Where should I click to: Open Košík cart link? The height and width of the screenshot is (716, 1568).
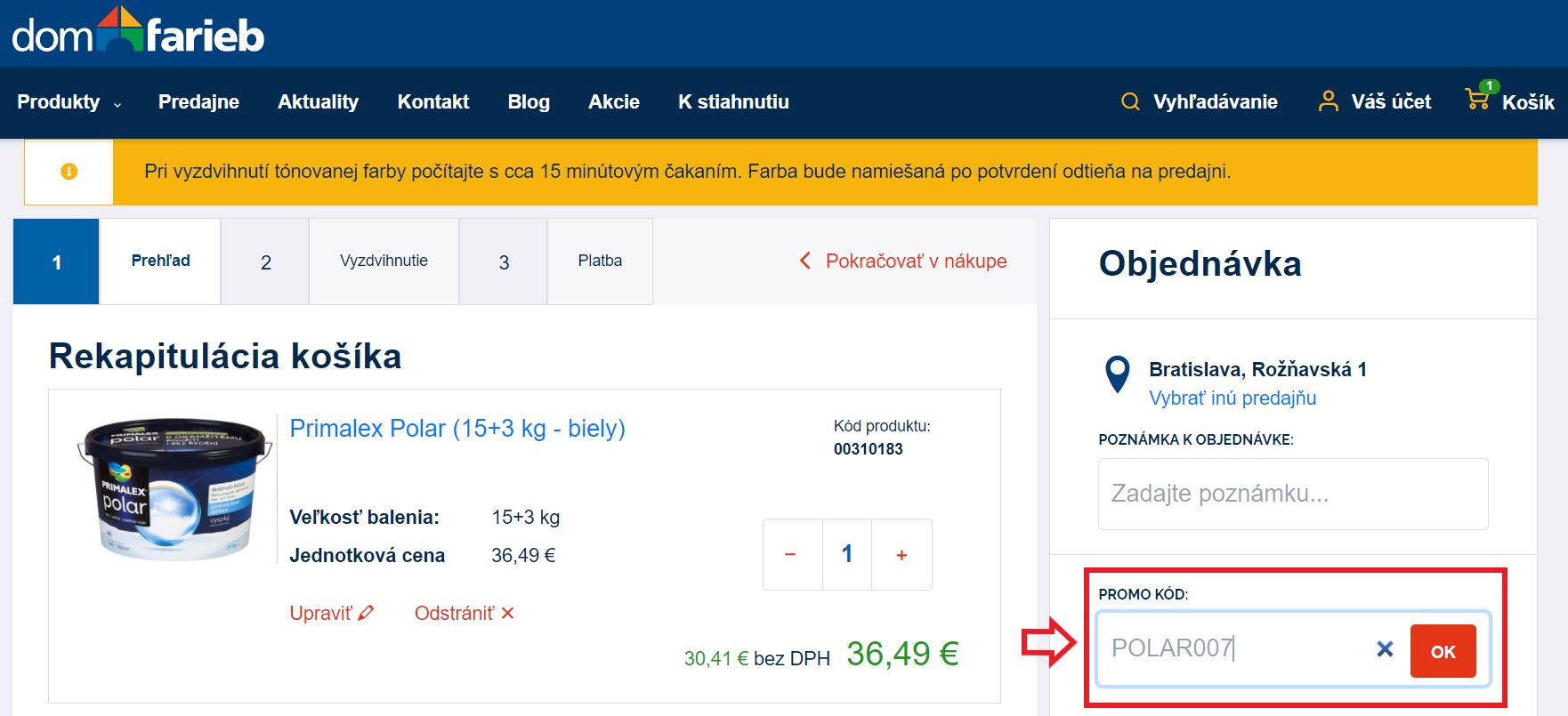(1528, 102)
